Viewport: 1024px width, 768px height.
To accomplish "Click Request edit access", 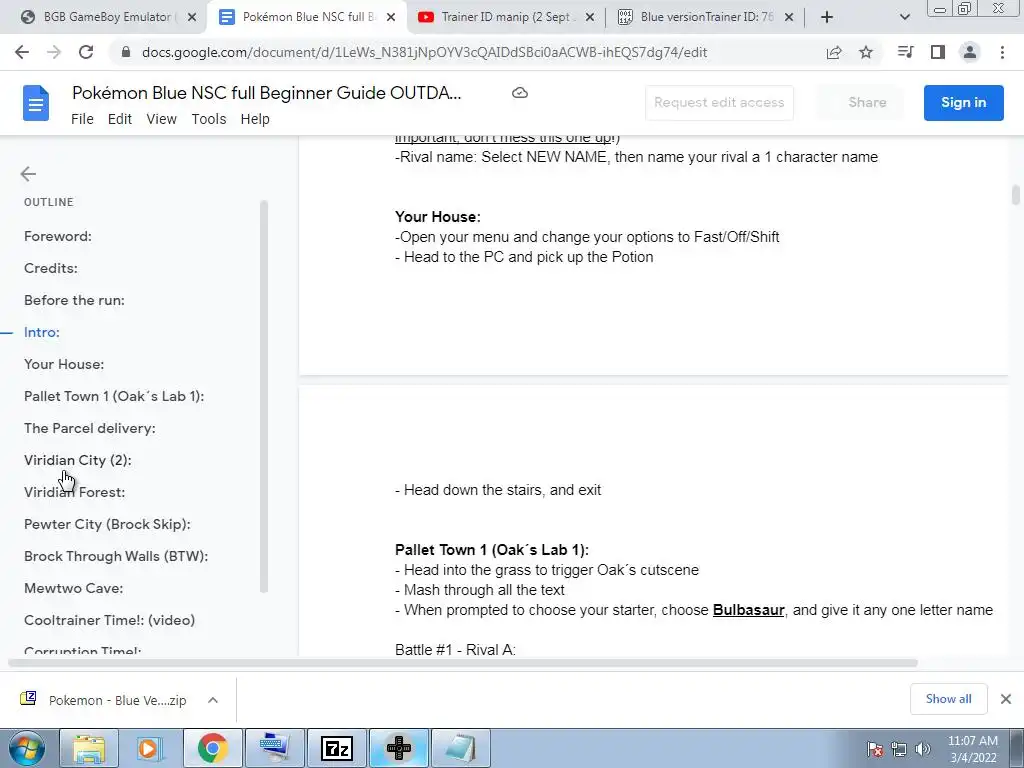I will [719, 103].
